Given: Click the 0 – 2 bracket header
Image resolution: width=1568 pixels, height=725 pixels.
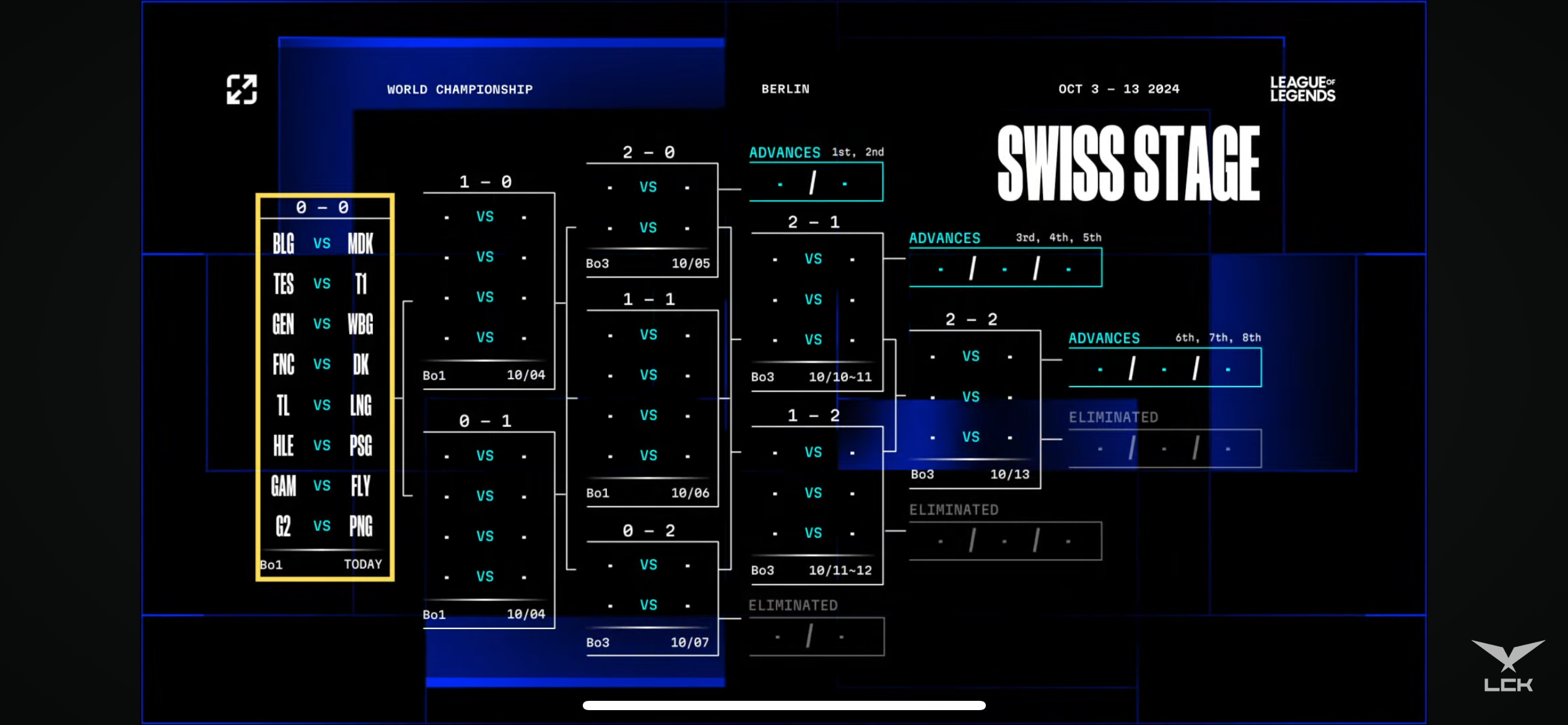Looking at the screenshot, I should pyautogui.click(x=649, y=530).
